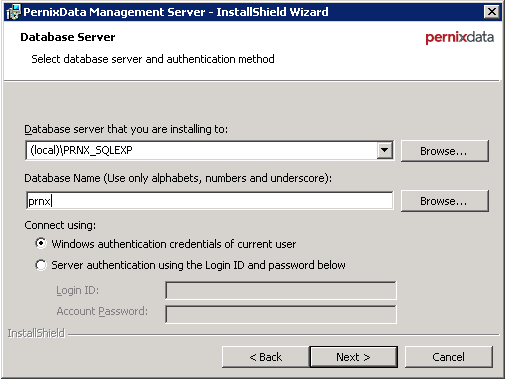The height and width of the screenshot is (380, 508).
Task: Click the 'Account Password:' label
Action: coord(102,311)
